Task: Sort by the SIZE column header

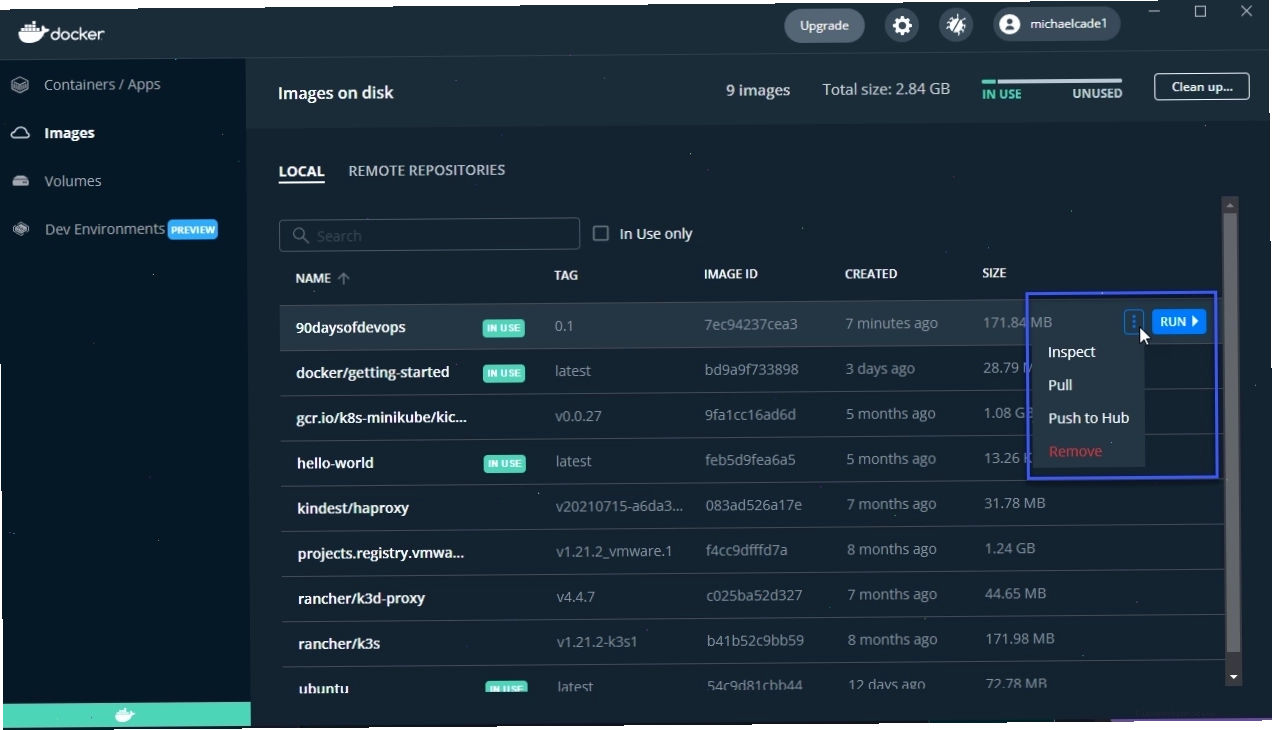Action: point(994,273)
